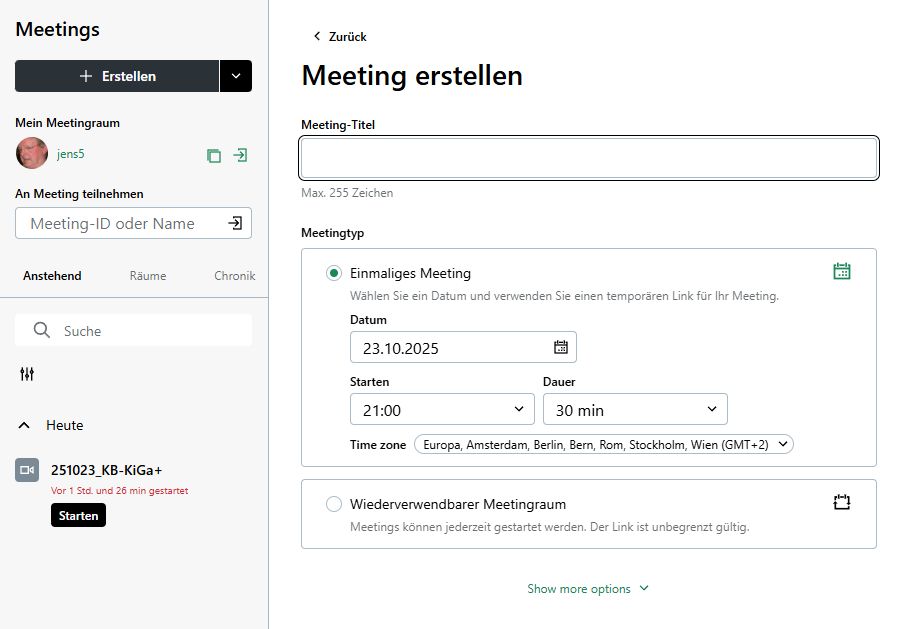Click inside the Meeting-Titel input field
The width and height of the screenshot is (920, 629).
588,157
